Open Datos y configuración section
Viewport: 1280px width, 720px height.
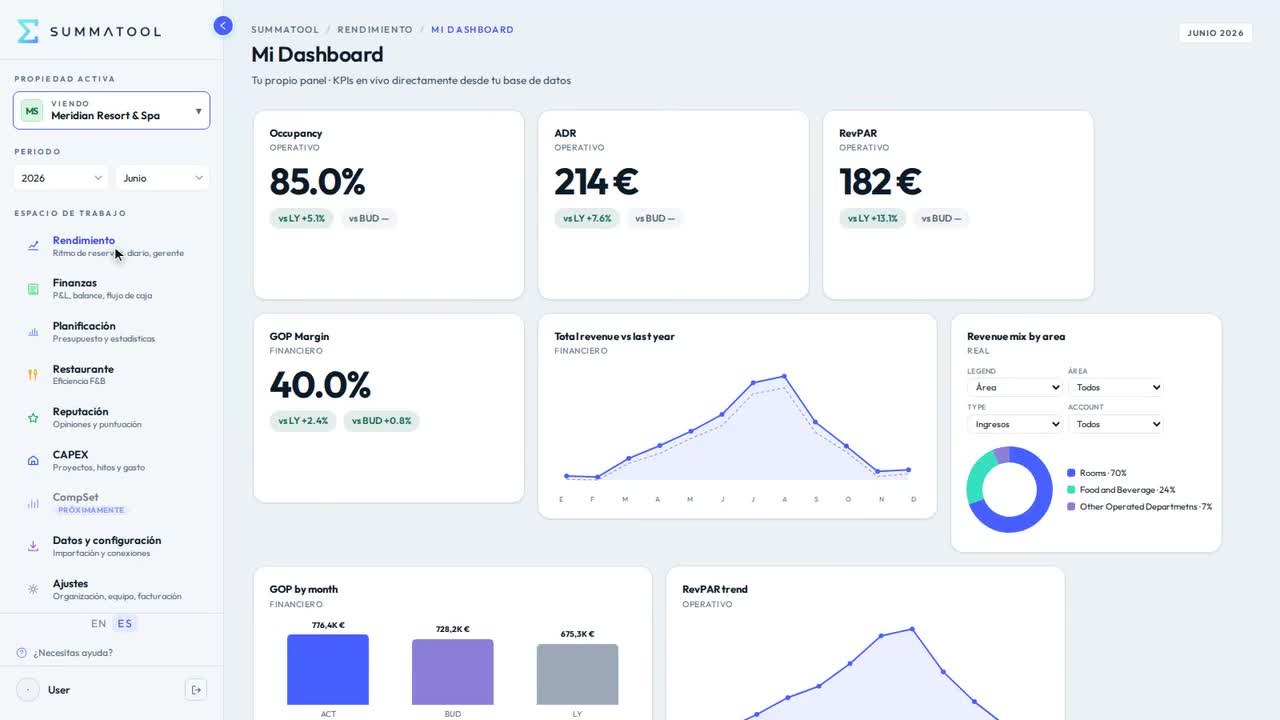point(112,546)
